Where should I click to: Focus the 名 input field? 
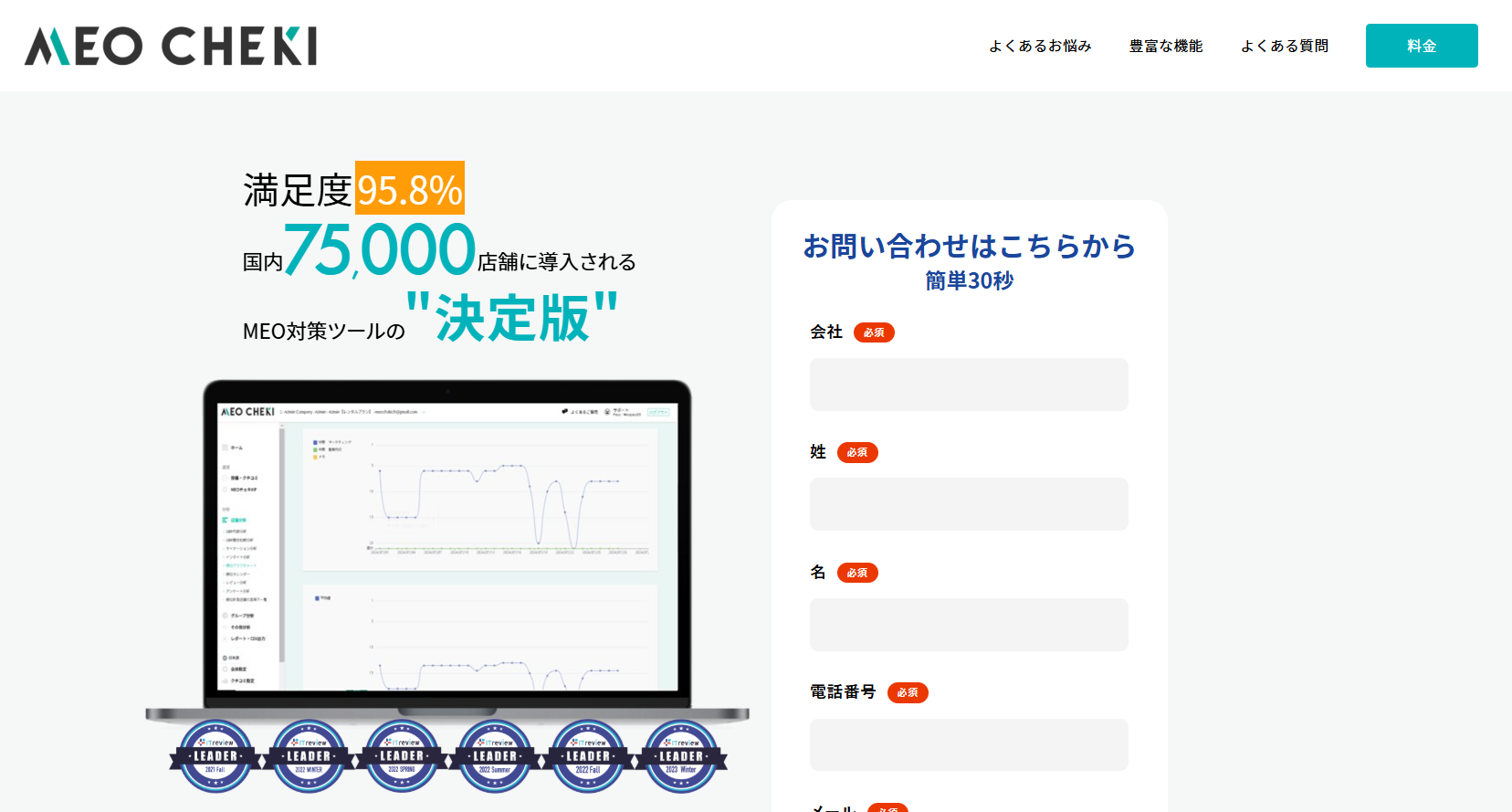coord(969,625)
